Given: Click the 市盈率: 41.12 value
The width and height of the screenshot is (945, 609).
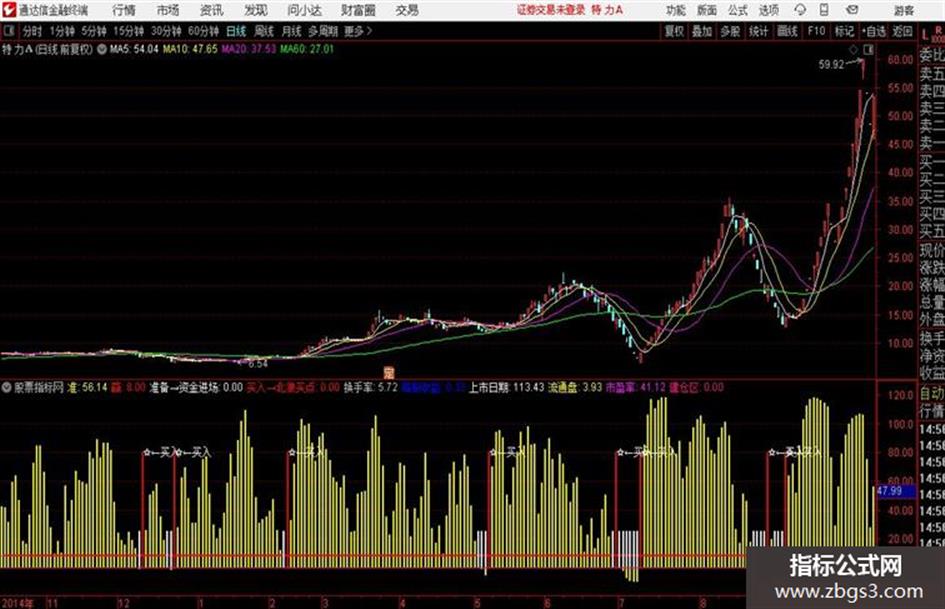Looking at the screenshot, I should 635,388.
